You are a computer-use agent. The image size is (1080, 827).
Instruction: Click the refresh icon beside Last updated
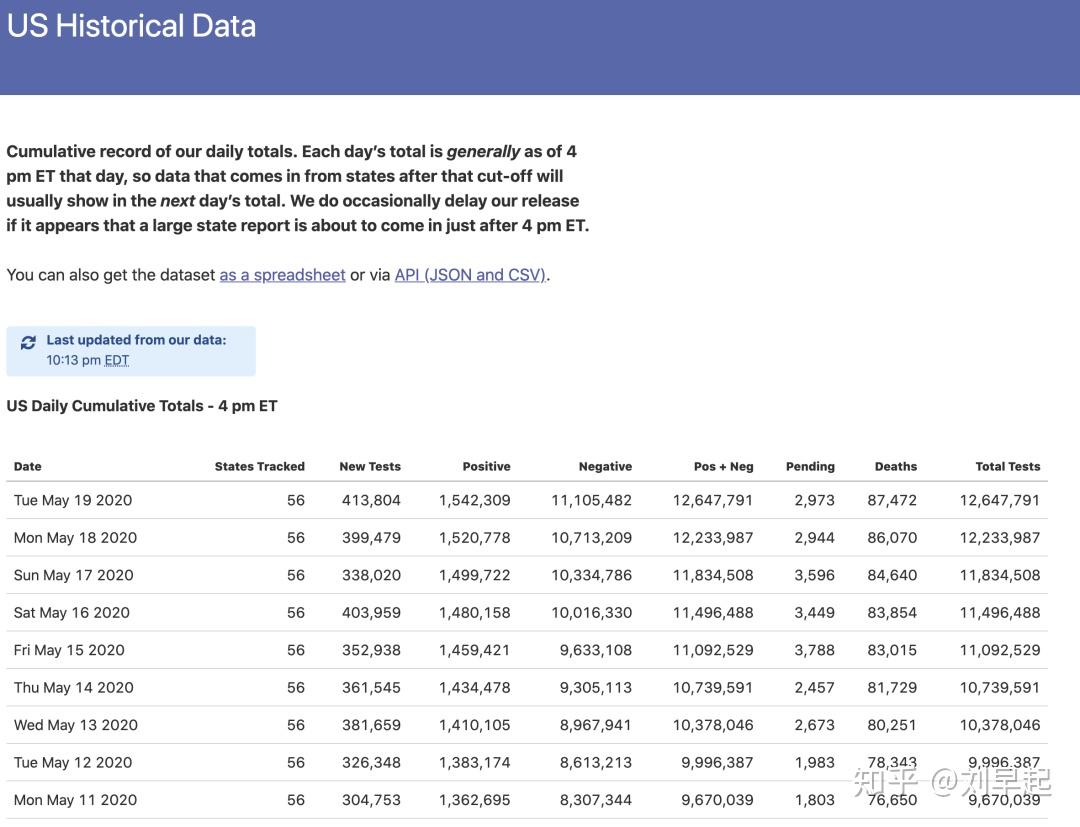(28, 342)
